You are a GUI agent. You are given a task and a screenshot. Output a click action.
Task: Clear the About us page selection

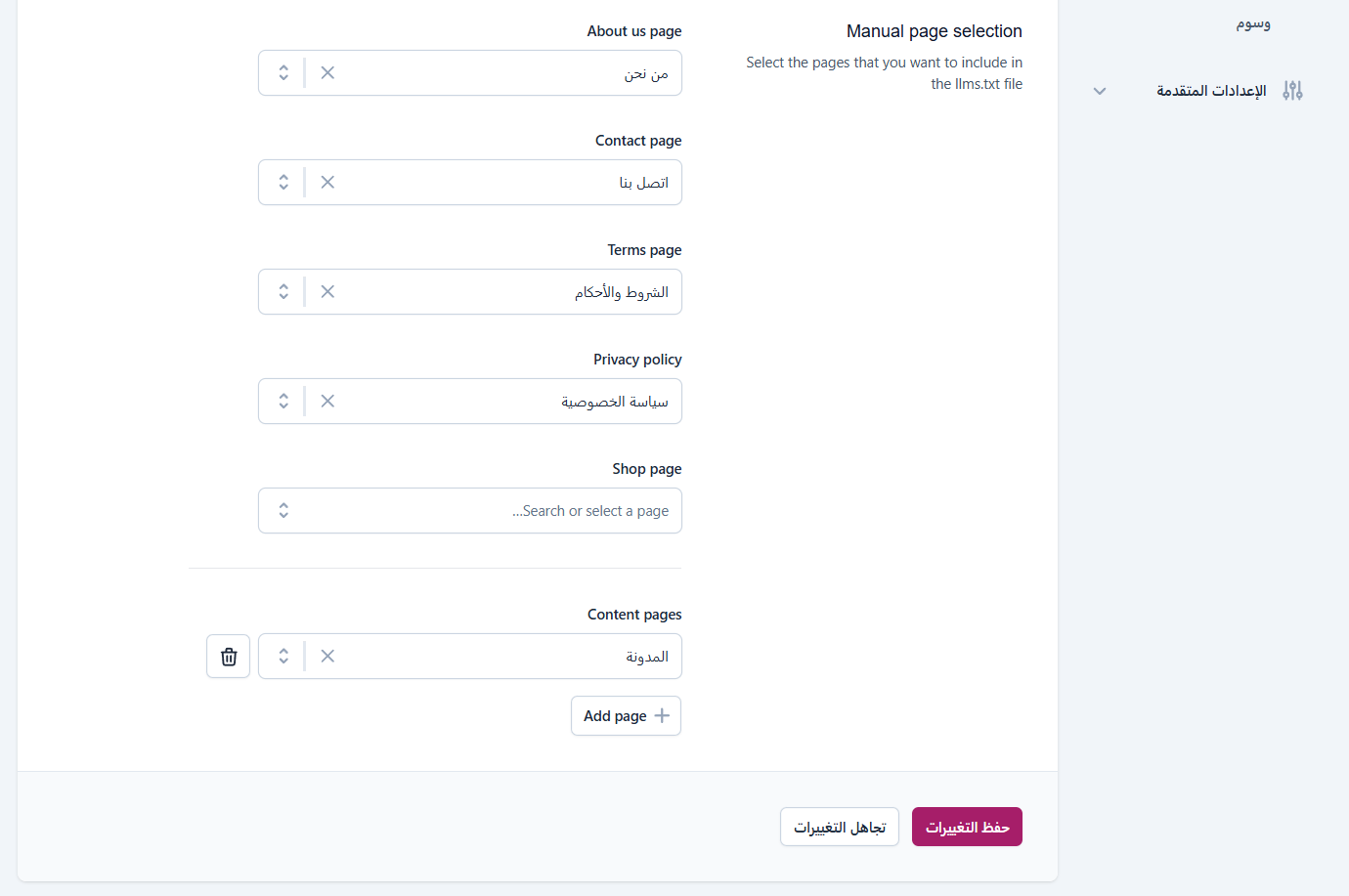click(327, 73)
